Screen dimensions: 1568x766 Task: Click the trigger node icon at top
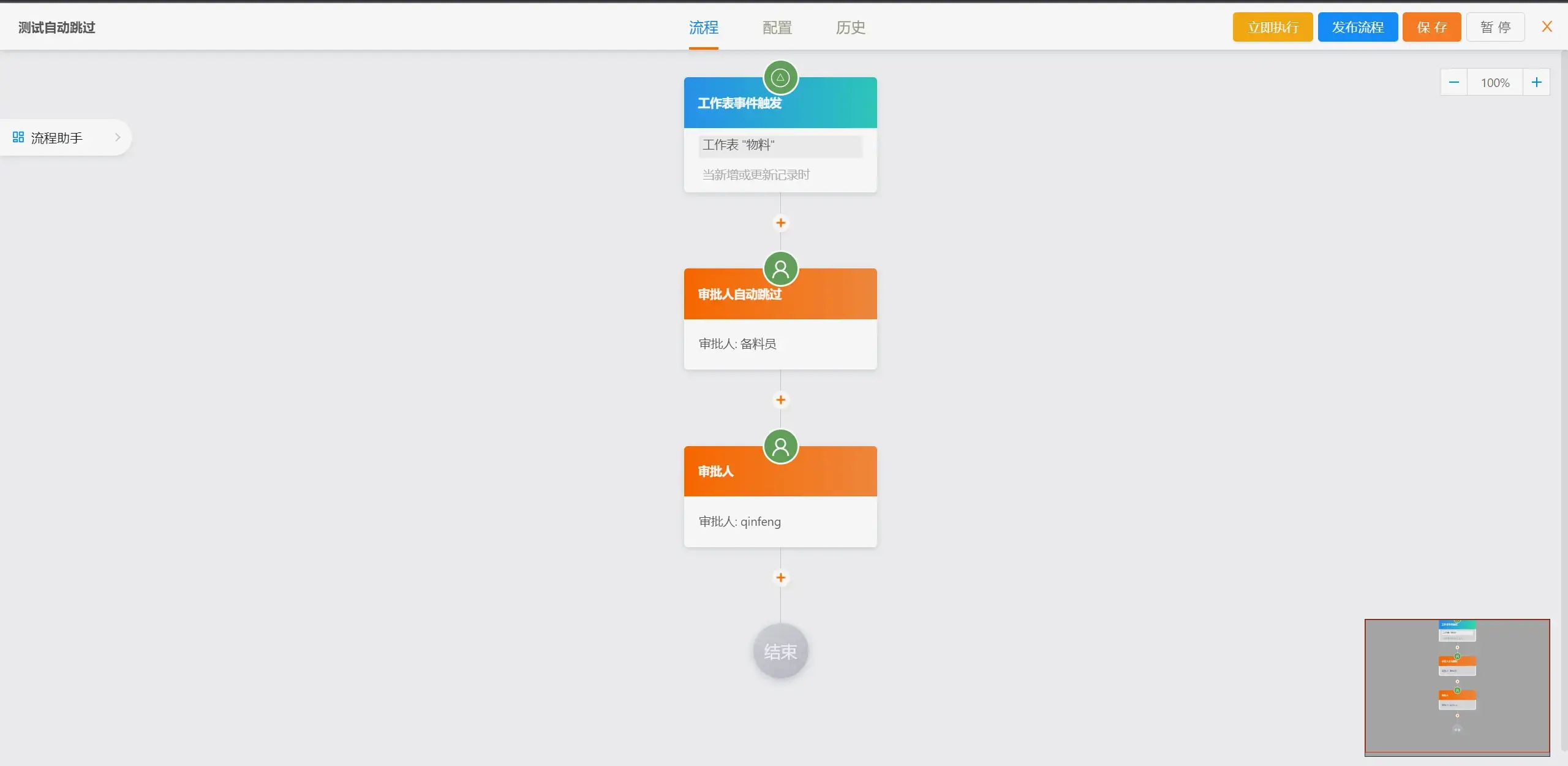pyautogui.click(x=780, y=77)
